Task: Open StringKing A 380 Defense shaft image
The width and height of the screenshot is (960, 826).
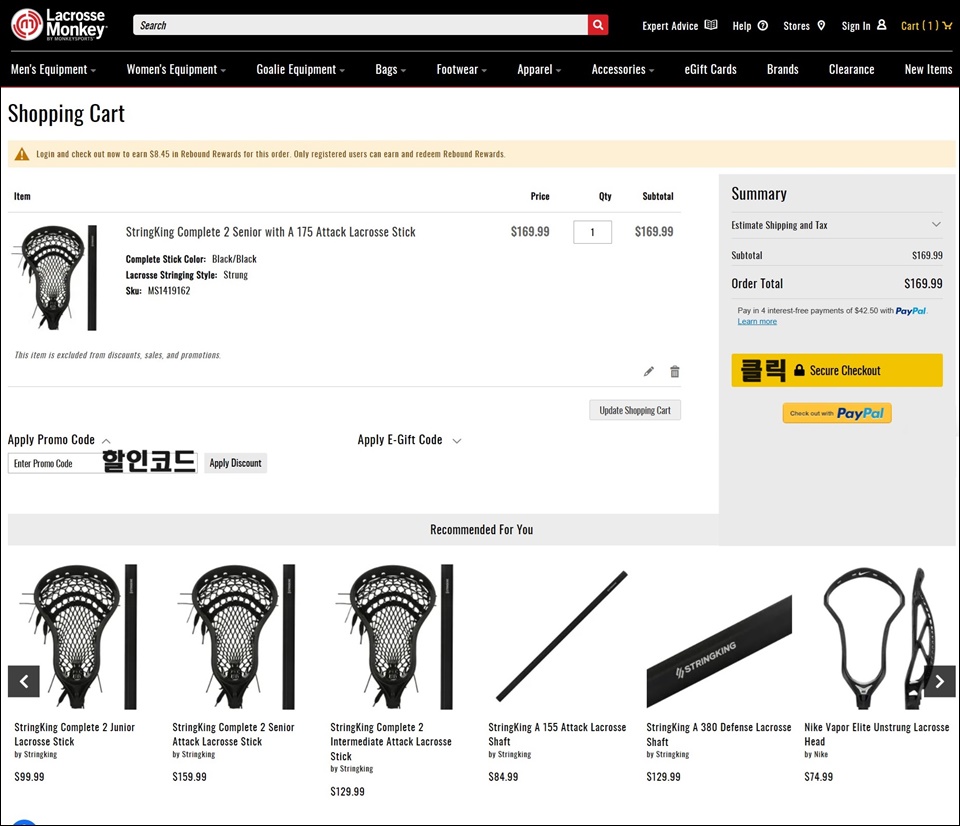Action: pyautogui.click(x=719, y=650)
